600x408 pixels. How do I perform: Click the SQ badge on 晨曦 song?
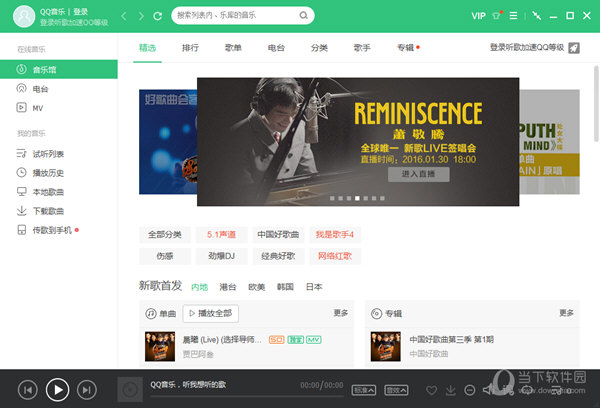(277, 340)
